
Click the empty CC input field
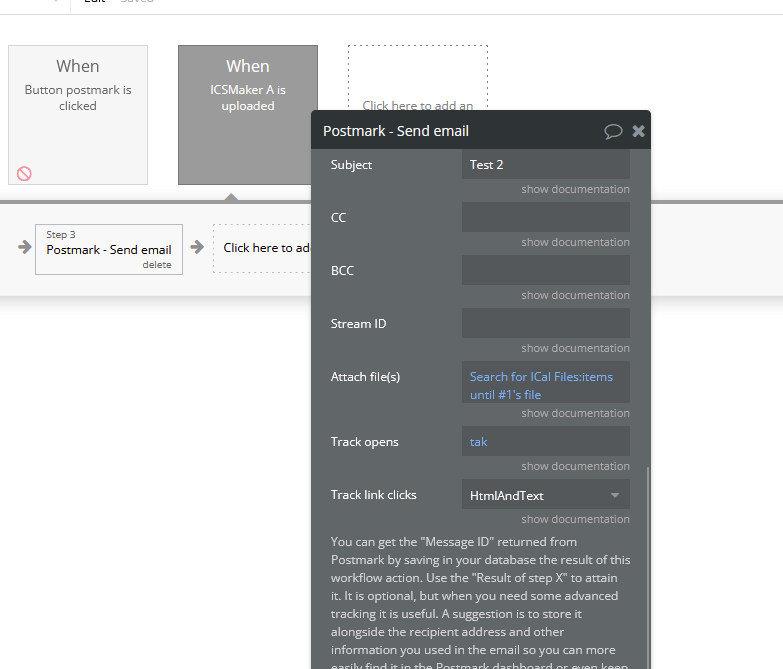[545, 217]
